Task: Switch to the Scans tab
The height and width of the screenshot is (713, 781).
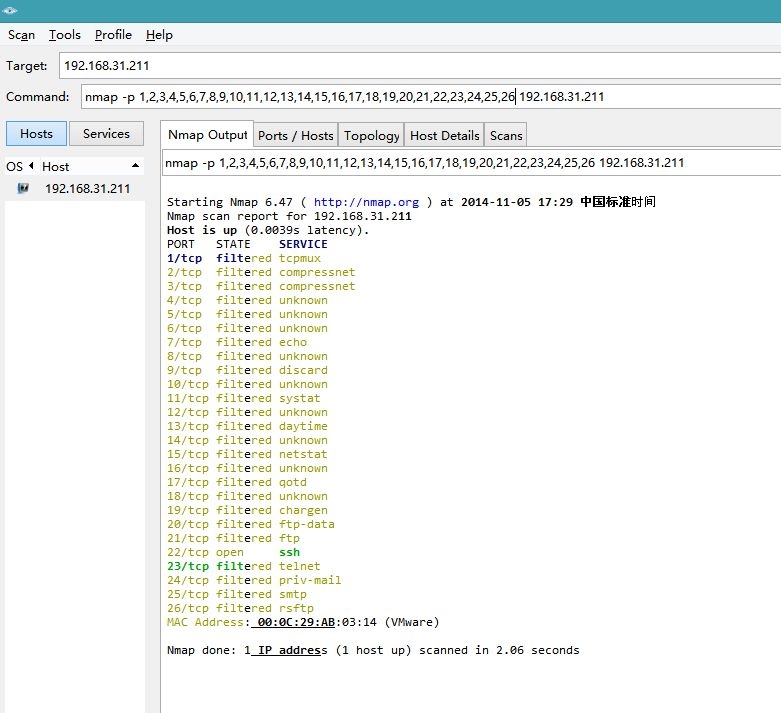Action: [x=506, y=136]
